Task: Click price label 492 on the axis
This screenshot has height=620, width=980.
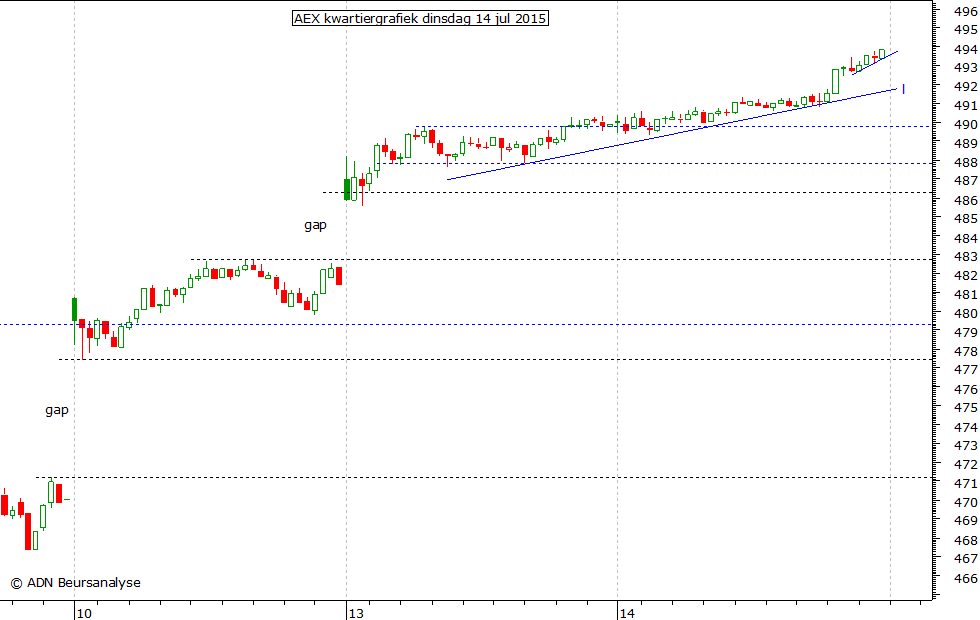Action: point(966,86)
